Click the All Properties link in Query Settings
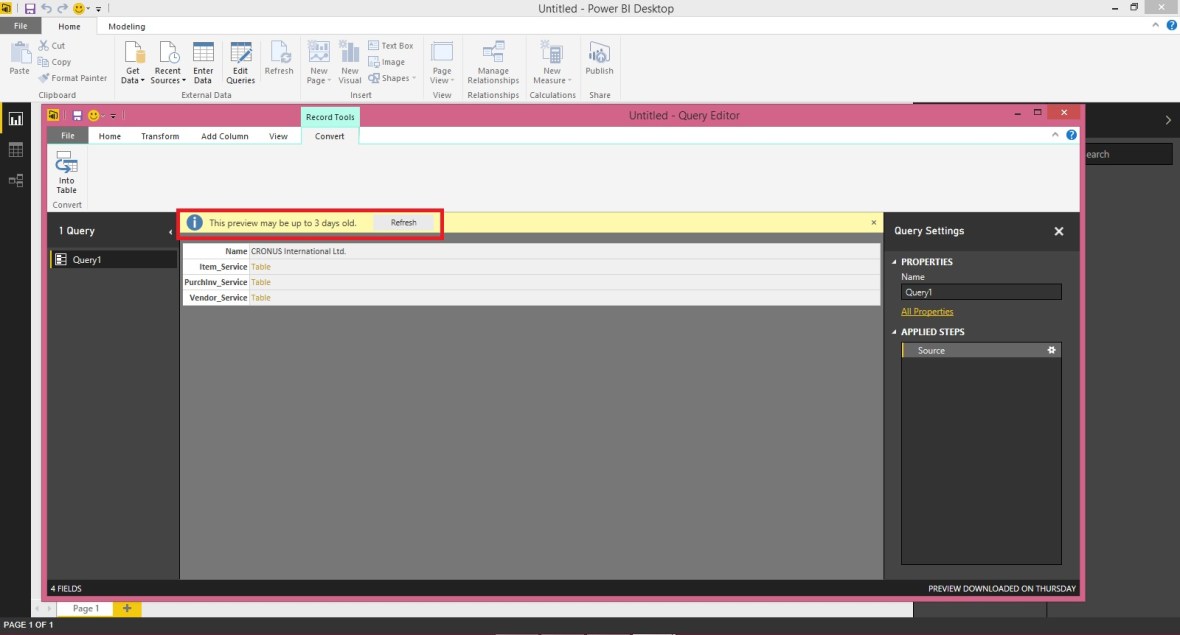This screenshot has width=1180, height=635. pos(927,311)
